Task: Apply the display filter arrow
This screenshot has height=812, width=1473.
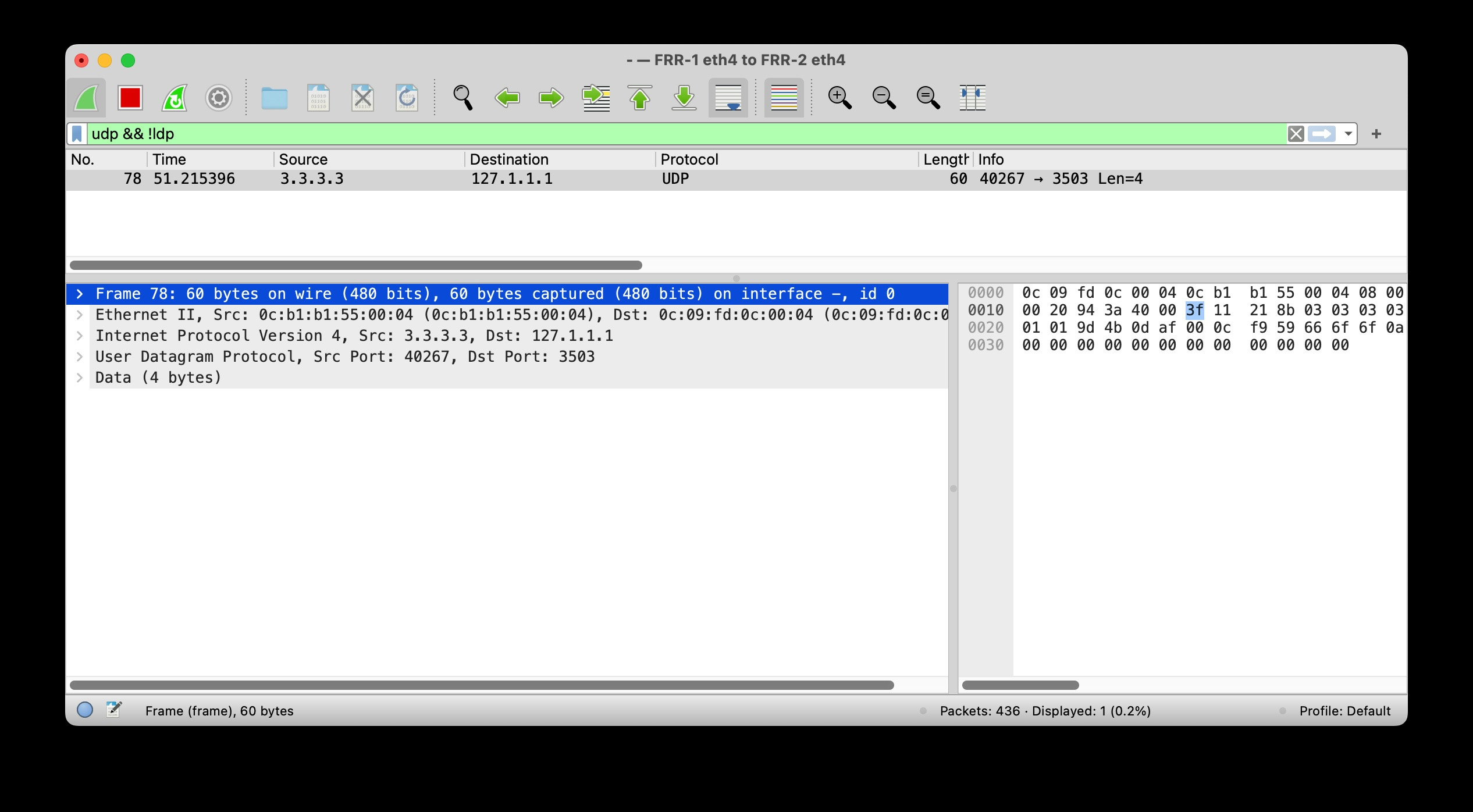Action: click(x=1322, y=134)
